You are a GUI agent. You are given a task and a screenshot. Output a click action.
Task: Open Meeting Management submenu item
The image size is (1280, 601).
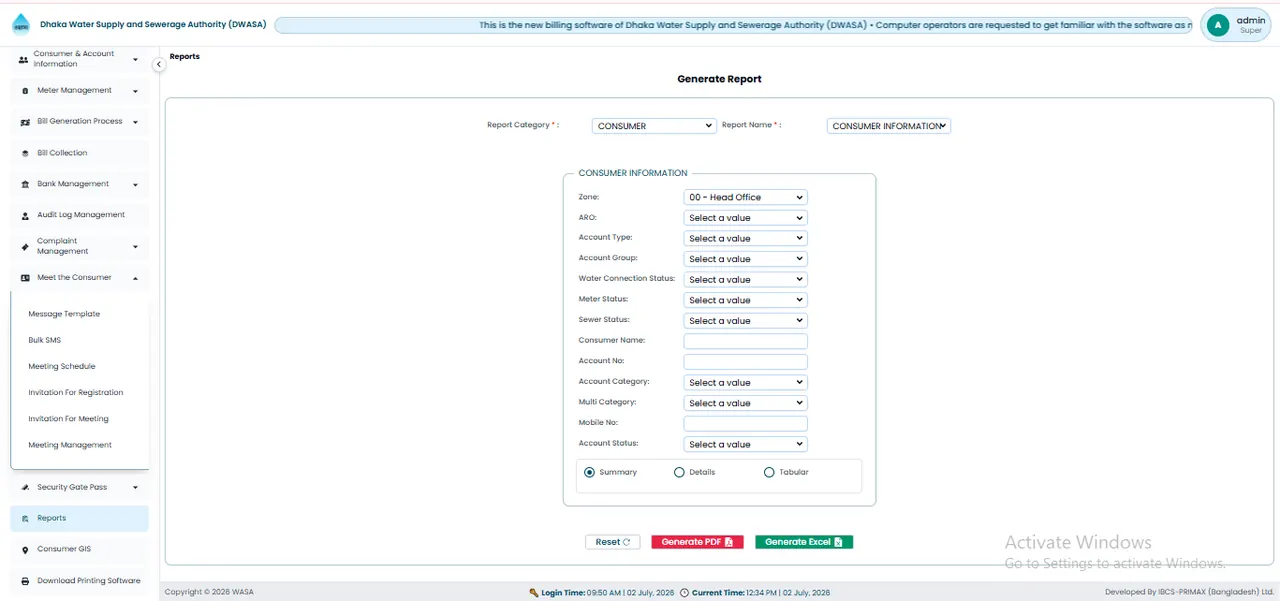pos(70,445)
